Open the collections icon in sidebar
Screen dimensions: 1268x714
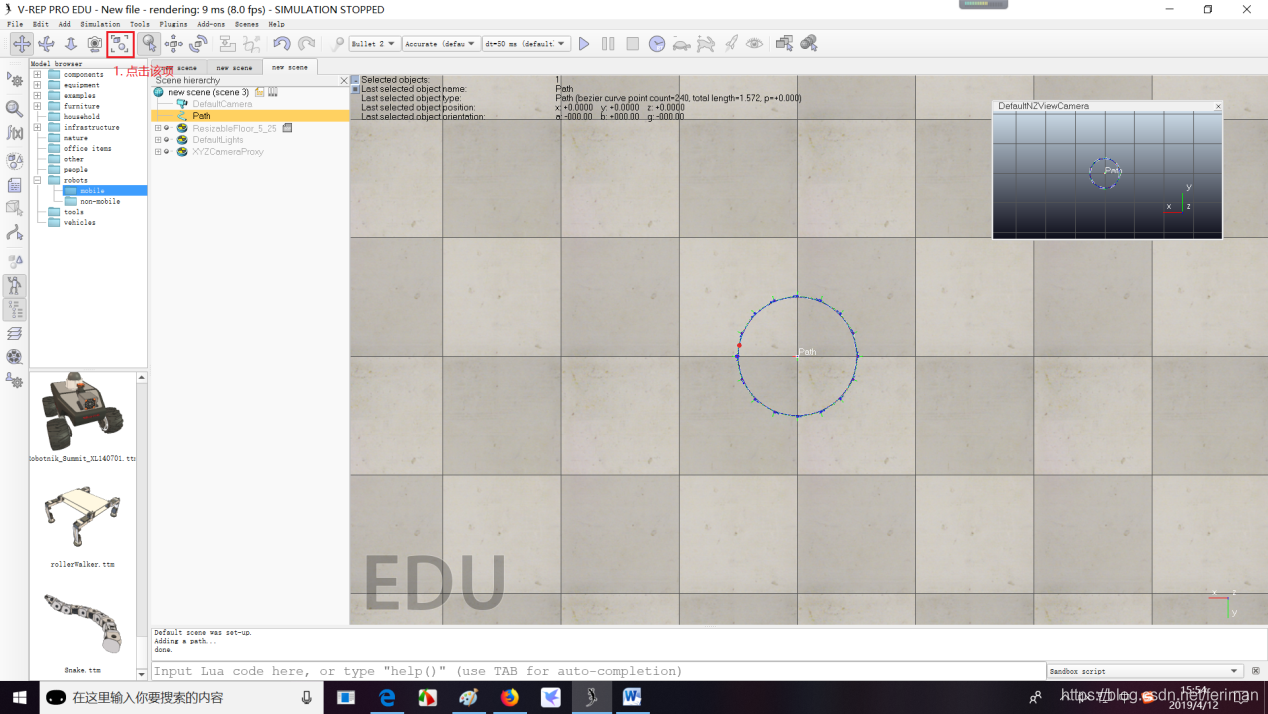[15, 160]
